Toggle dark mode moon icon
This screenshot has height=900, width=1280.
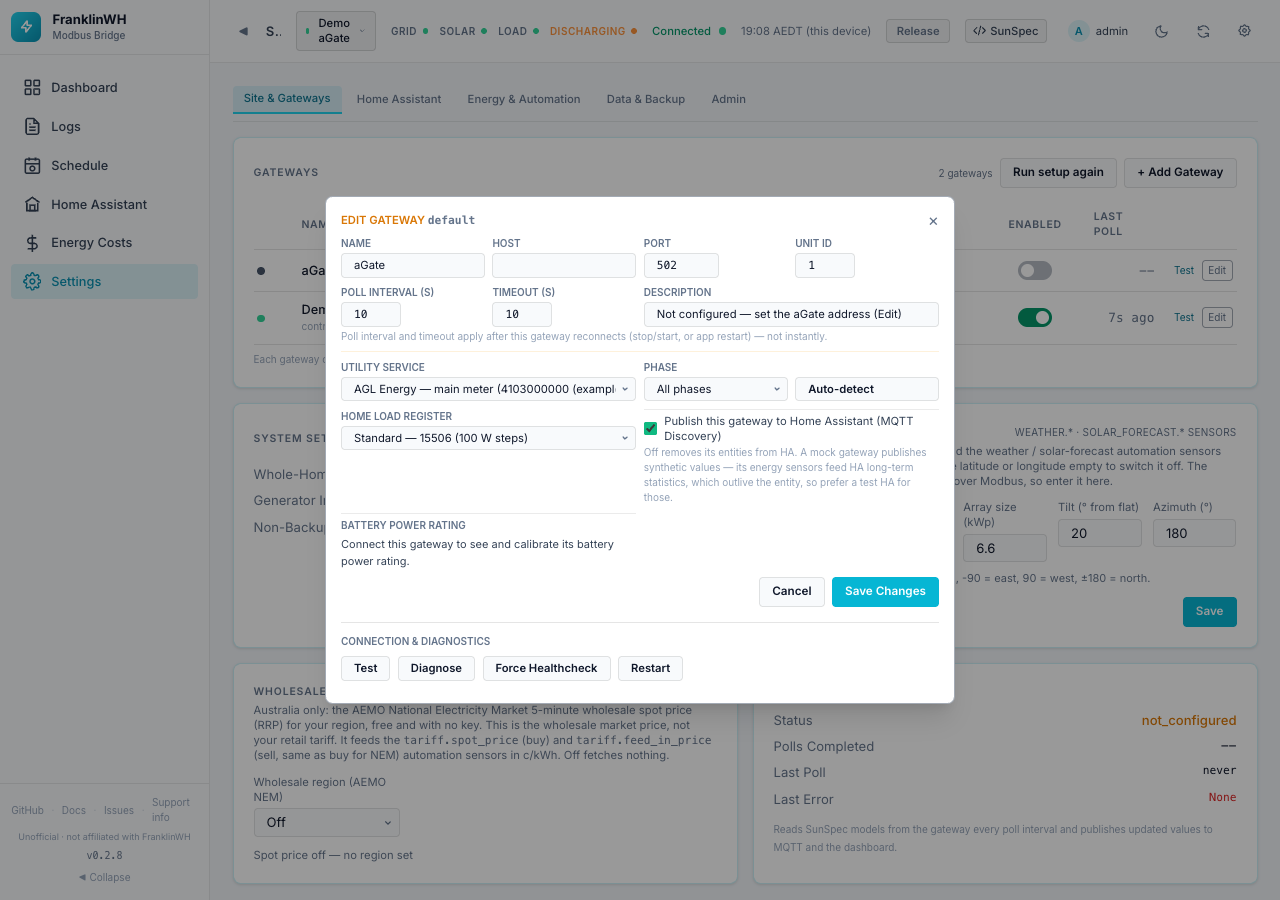1161,31
